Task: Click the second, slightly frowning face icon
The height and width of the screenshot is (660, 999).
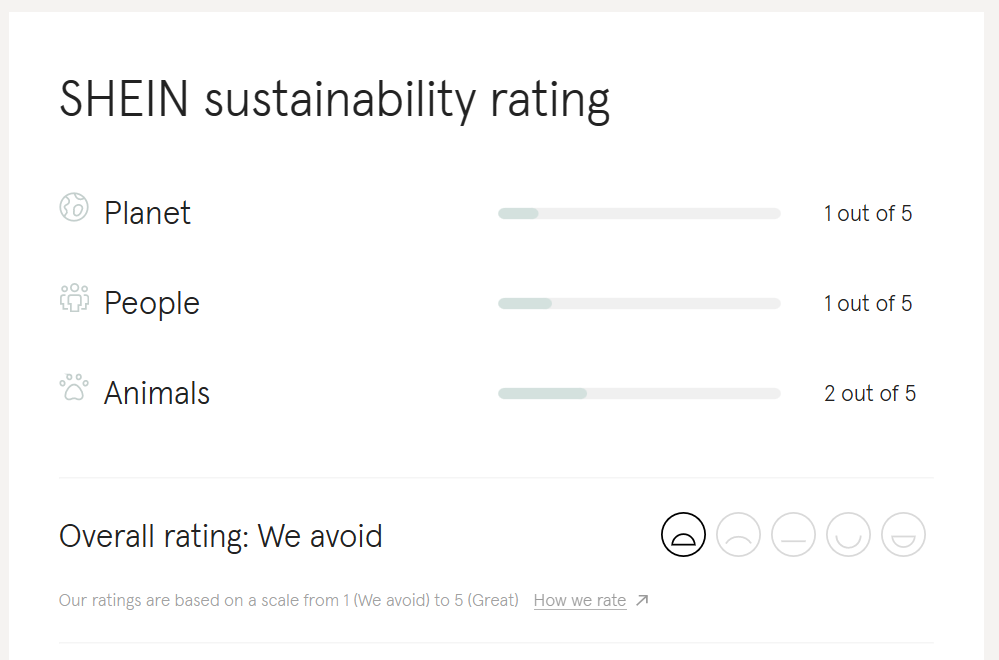Action: [738, 534]
